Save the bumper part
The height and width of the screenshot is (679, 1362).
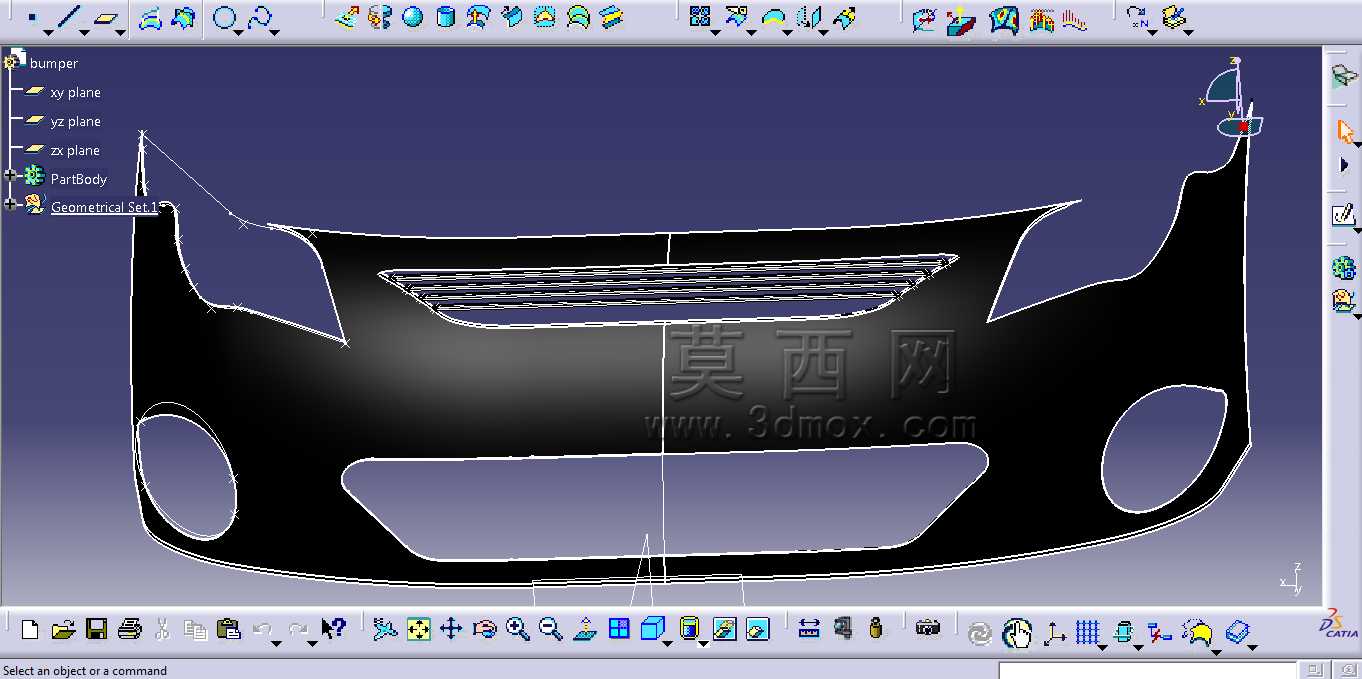pyautogui.click(x=96, y=629)
